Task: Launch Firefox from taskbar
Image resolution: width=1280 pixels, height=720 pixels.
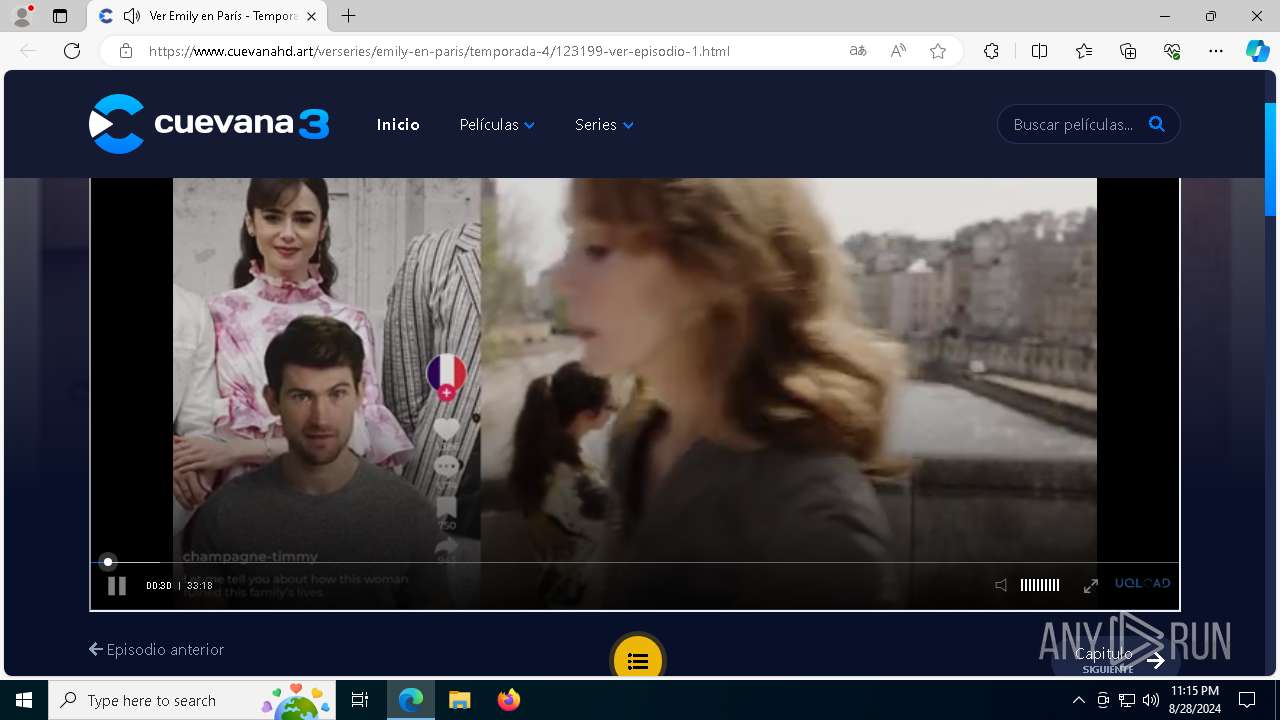Action: pyautogui.click(x=509, y=700)
